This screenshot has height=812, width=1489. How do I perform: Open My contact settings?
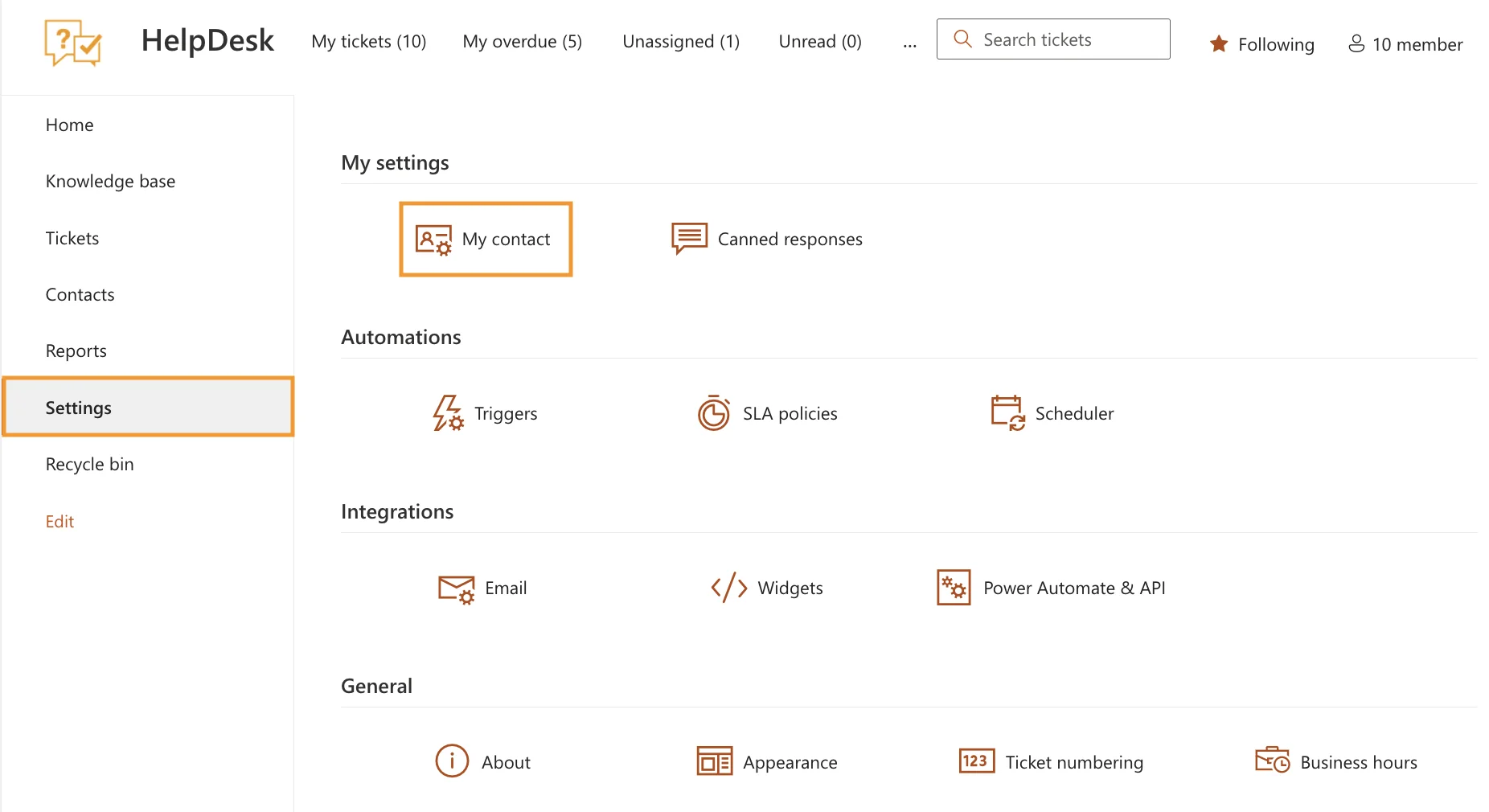click(485, 239)
